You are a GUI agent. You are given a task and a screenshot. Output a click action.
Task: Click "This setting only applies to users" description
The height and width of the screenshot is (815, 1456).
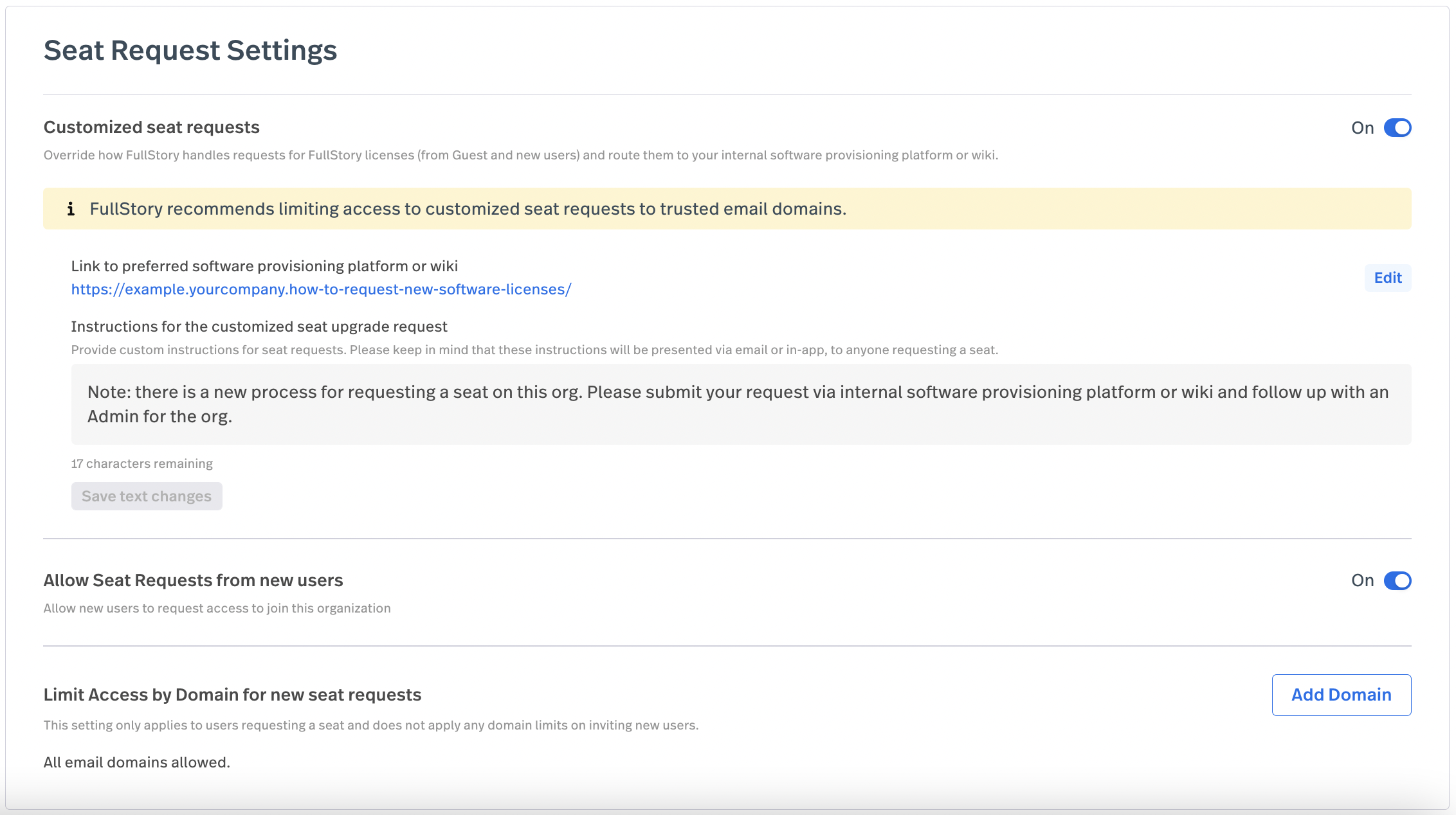click(371, 725)
